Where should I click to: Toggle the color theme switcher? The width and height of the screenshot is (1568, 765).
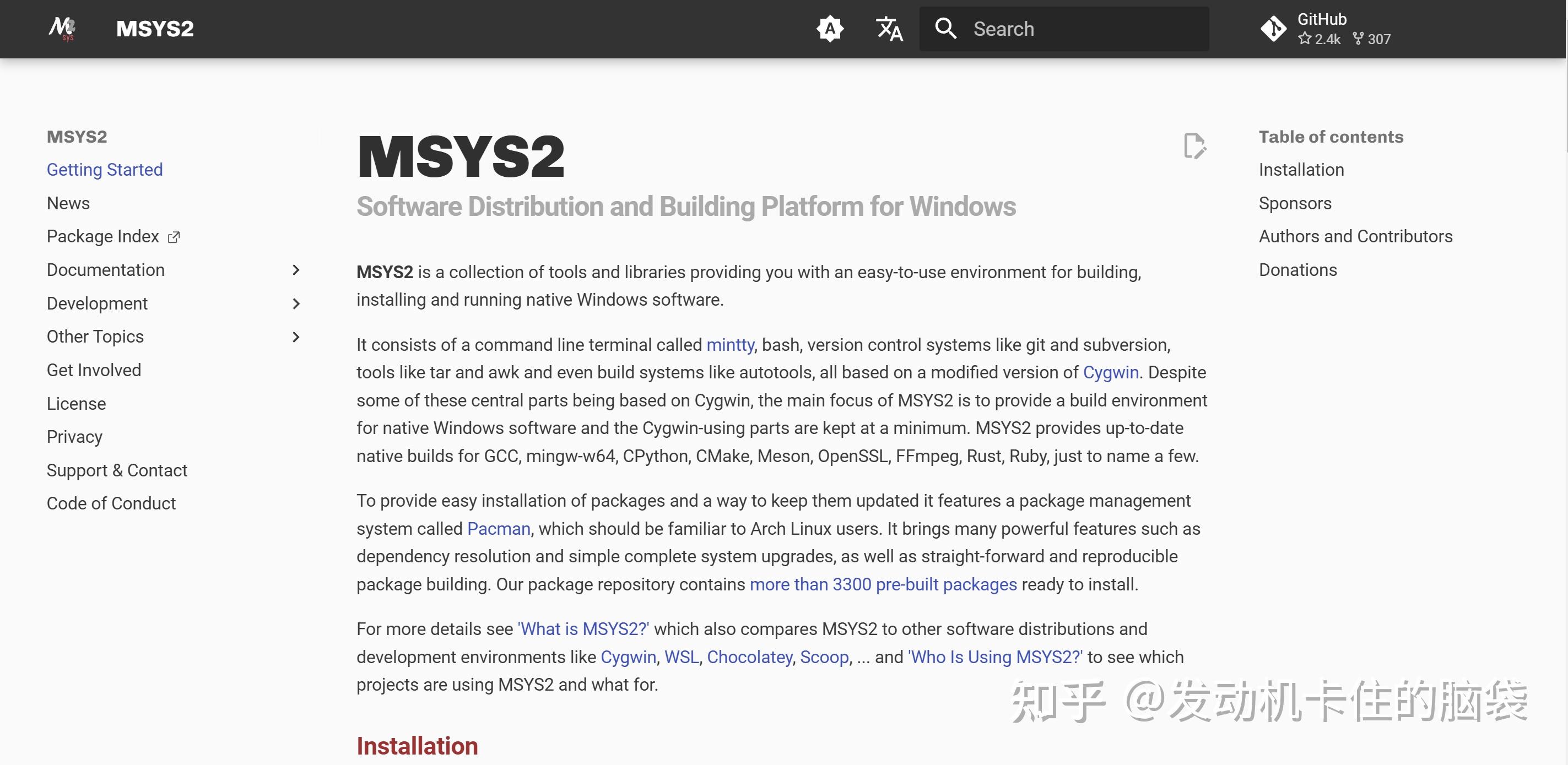point(830,29)
